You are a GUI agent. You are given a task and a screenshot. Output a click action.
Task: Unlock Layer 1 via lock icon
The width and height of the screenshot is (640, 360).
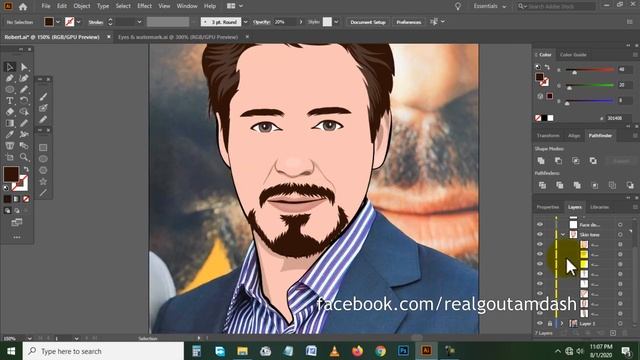coord(550,323)
